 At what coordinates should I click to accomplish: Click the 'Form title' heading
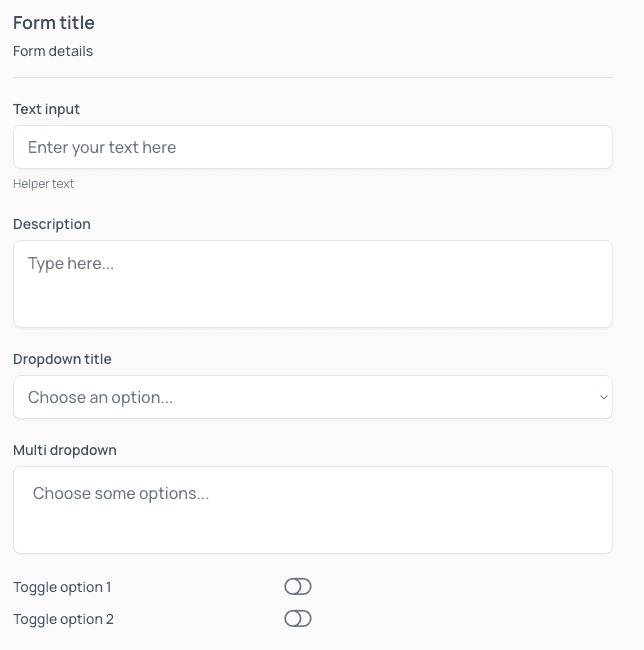[x=54, y=22]
